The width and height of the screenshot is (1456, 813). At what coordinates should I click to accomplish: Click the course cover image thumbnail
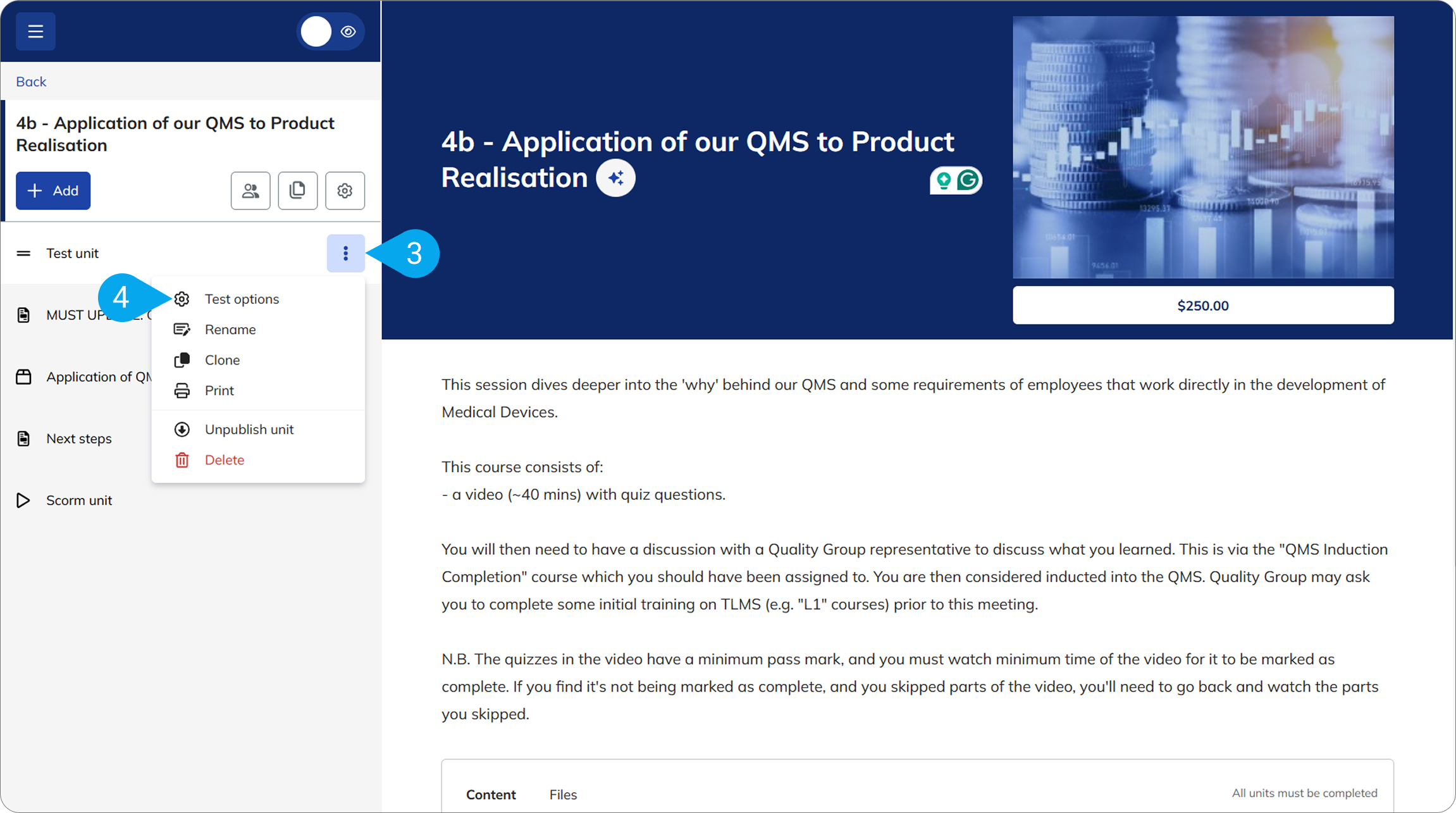pos(1203,147)
